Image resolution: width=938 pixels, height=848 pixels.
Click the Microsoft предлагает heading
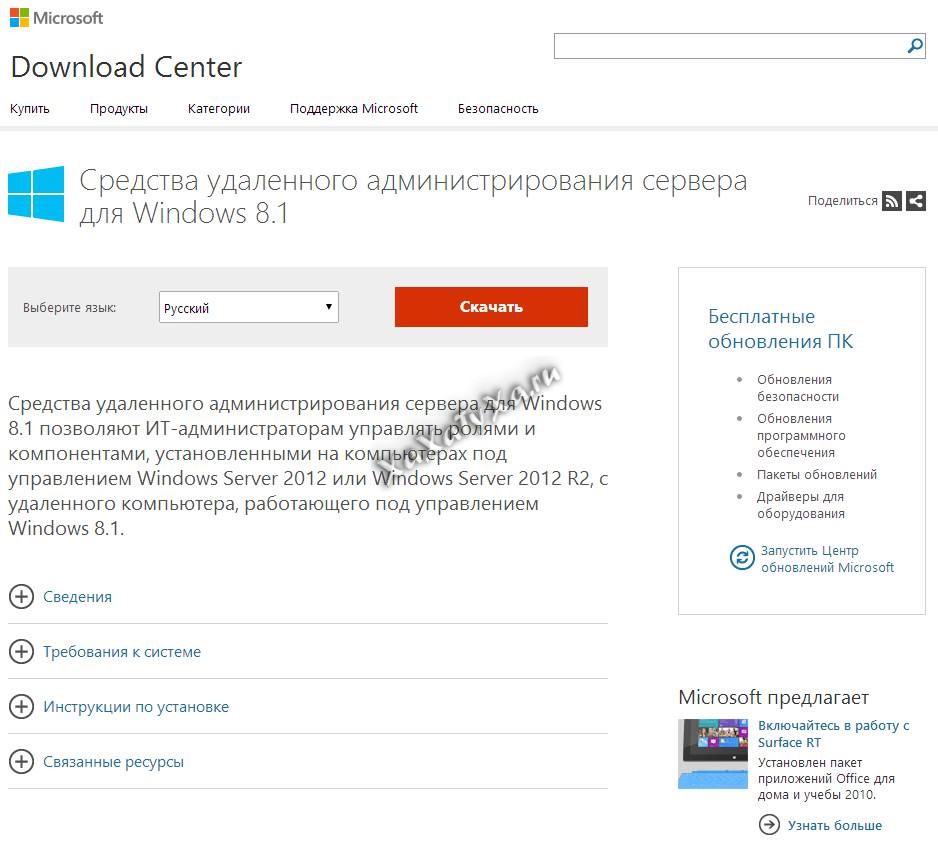pyautogui.click(x=773, y=697)
